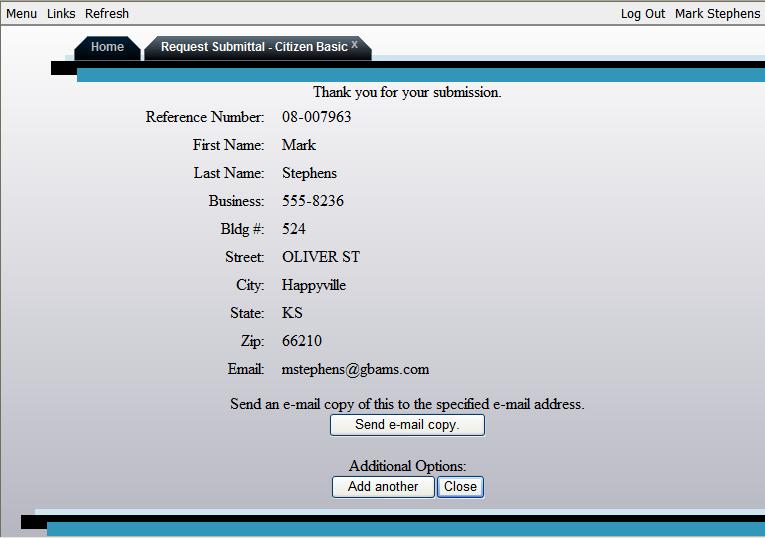Click the Reference Number label
Screen dimensions: 765x538
coord(205,117)
